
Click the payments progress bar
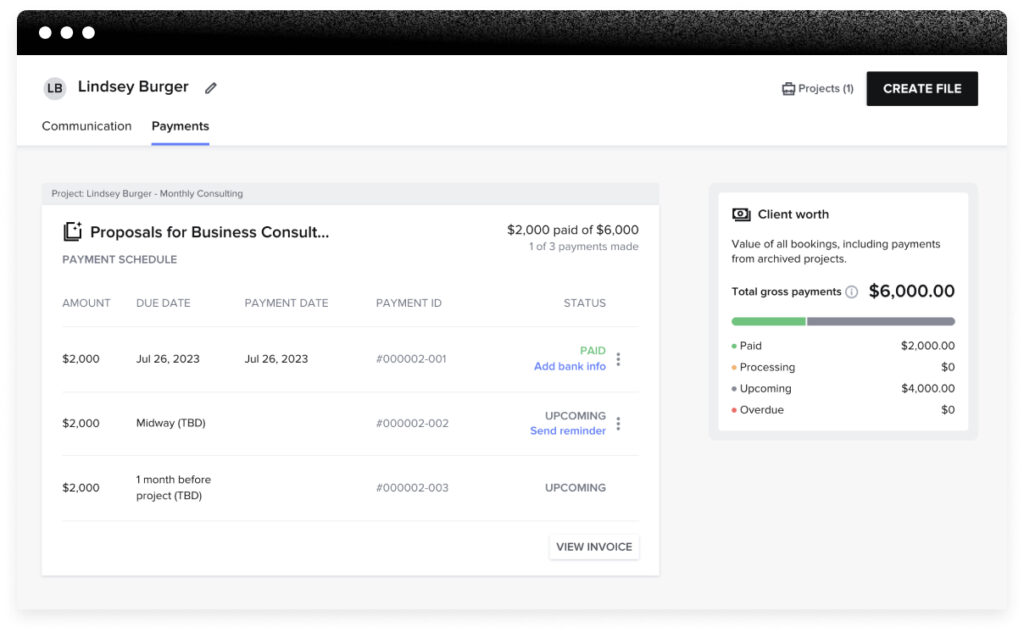842,321
